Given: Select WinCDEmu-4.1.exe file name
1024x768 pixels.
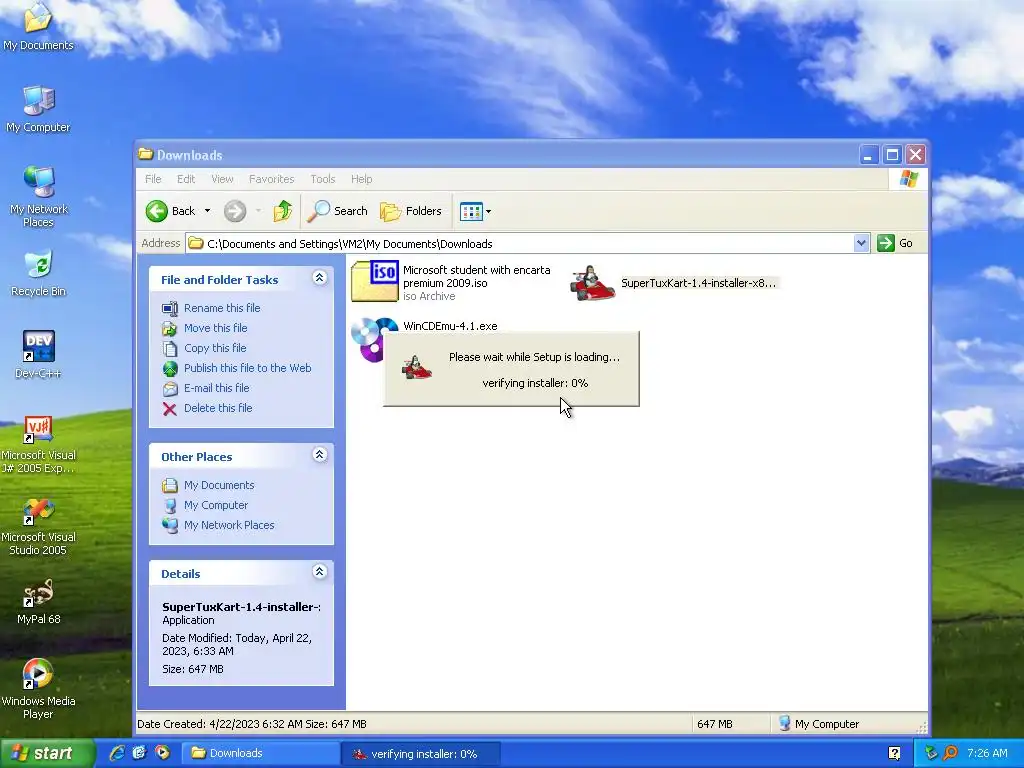Looking at the screenshot, I should 450,326.
